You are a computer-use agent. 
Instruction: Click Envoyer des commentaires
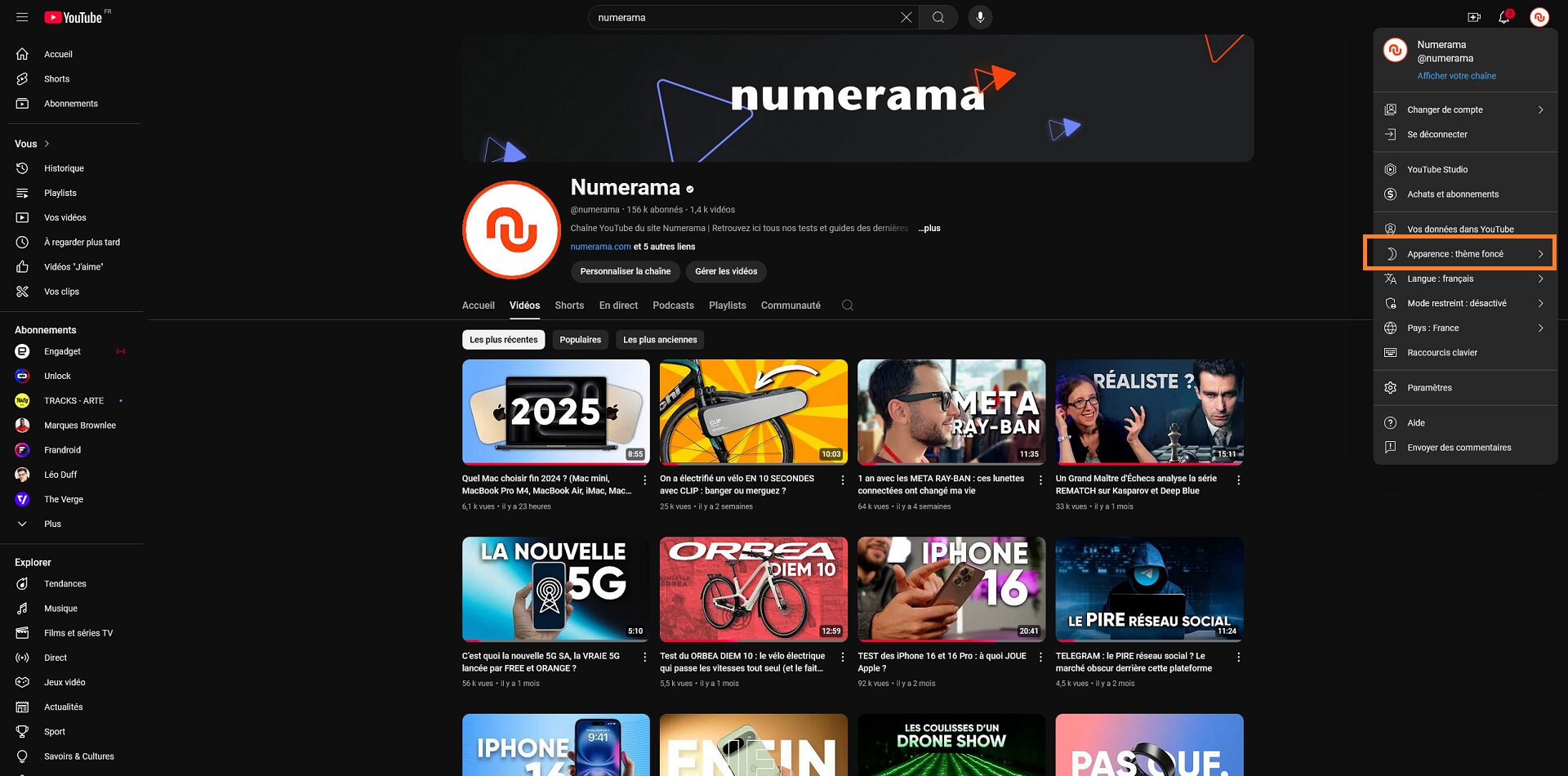pos(1465,447)
